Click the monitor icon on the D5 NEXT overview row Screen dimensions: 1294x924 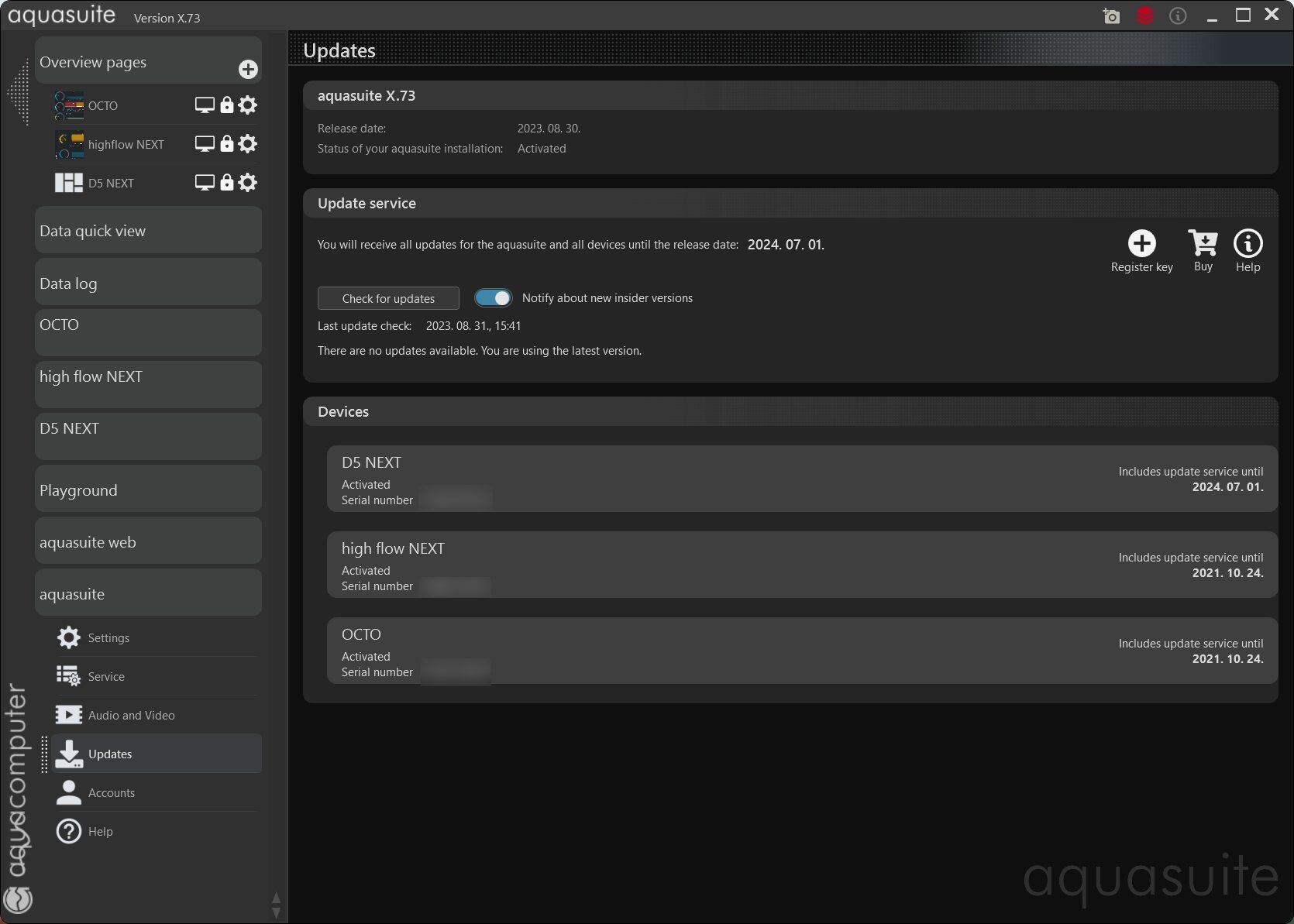pos(205,183)
